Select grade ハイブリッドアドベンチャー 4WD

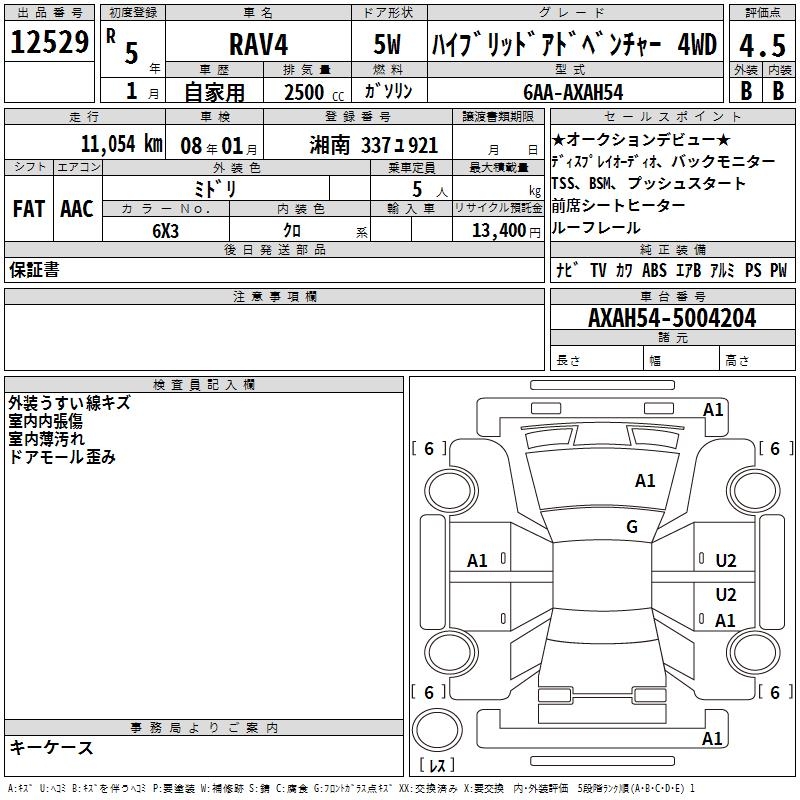click(x=574, y=44)
